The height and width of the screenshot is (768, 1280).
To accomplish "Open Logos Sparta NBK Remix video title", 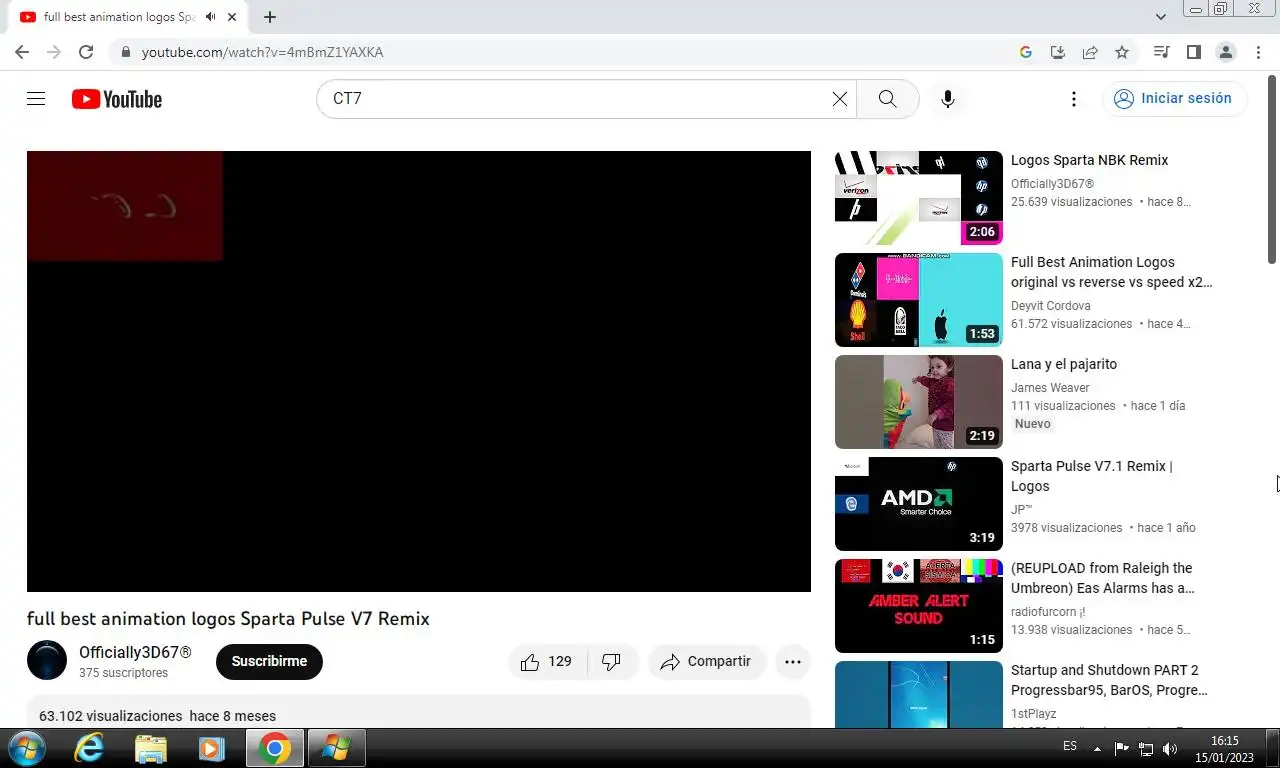I will tap(1089, 160).
